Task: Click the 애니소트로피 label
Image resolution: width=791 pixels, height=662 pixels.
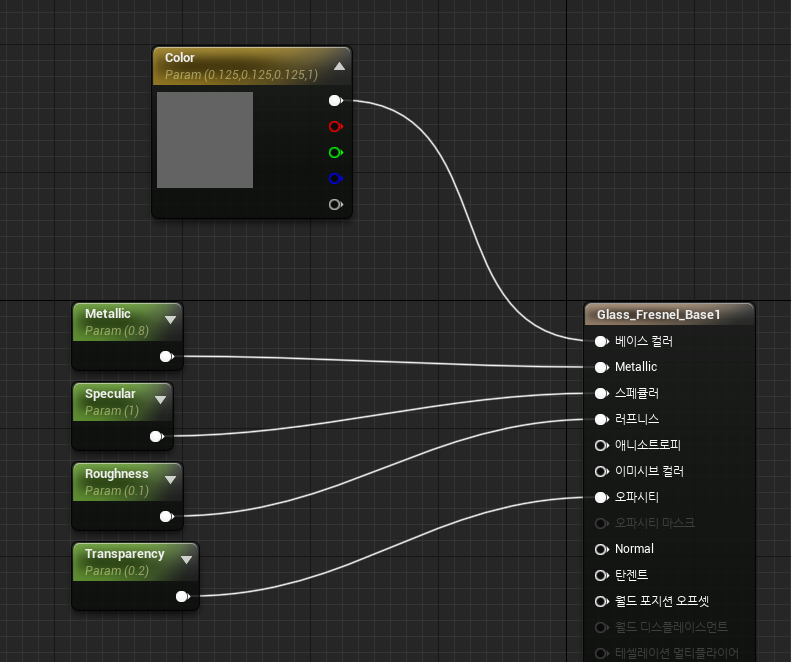Action: [x=648, y=446]
